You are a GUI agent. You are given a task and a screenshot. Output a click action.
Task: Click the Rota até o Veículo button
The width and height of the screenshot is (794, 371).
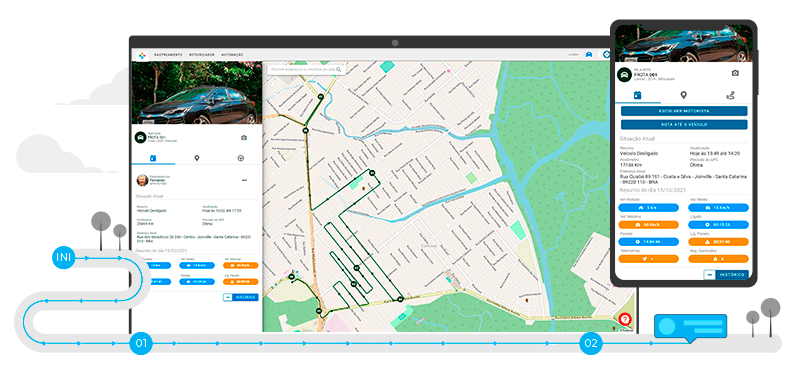point(684,125)
